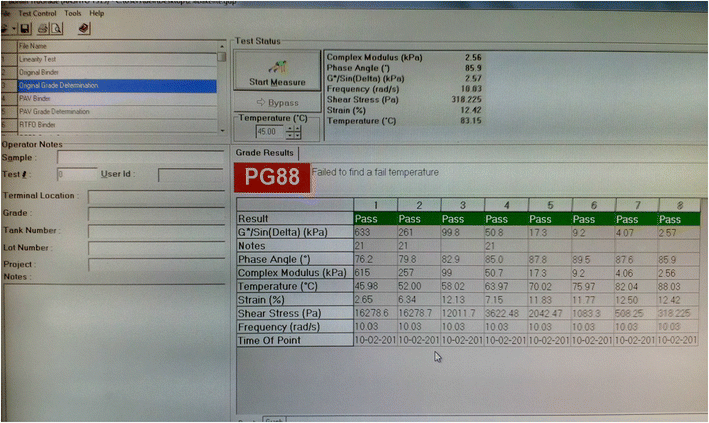Click the Grade input field
709x423 pixels.
pyautogui.click(x=156, y=214)
